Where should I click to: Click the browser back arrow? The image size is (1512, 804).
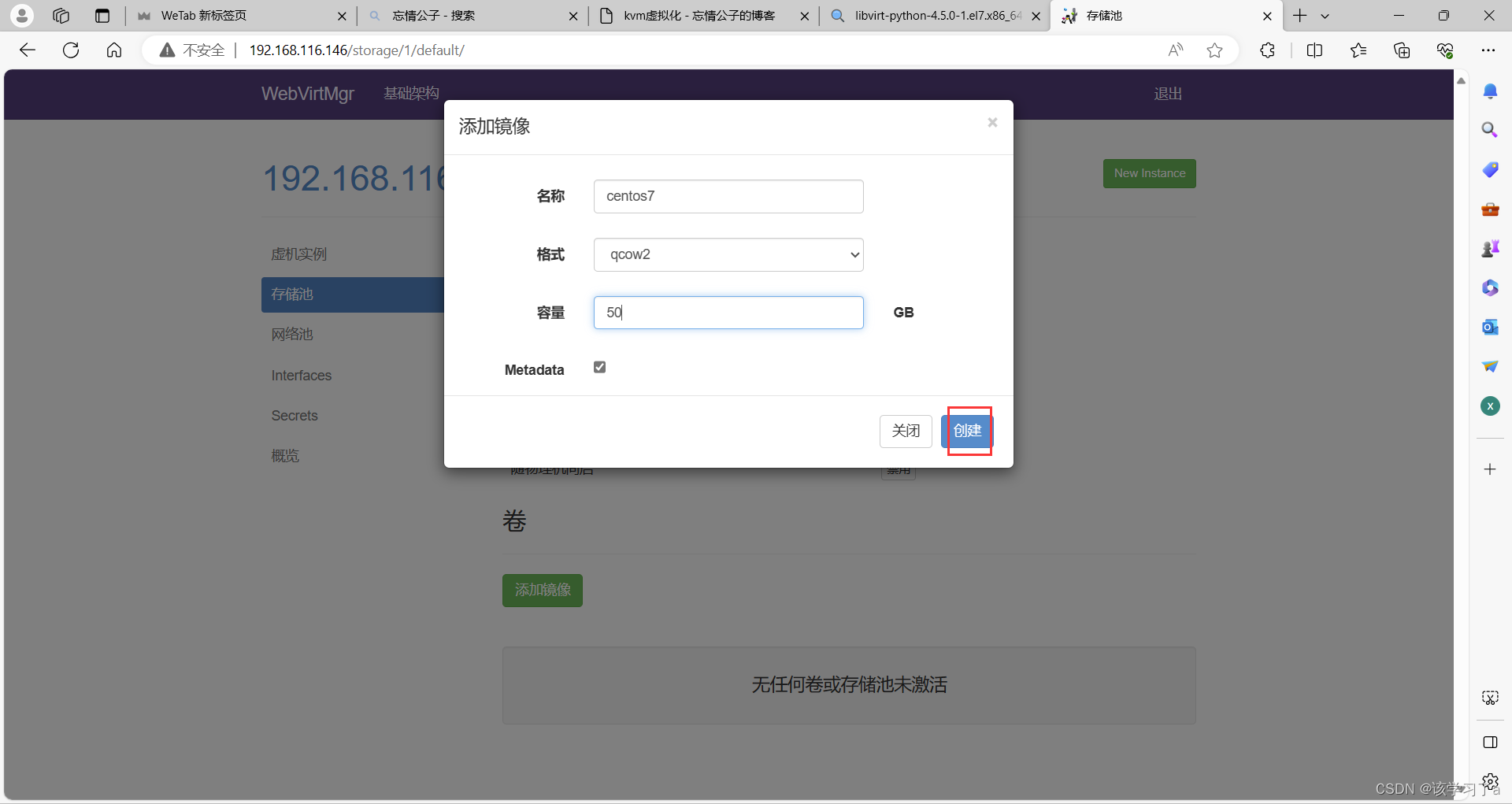tap(28, 50)
